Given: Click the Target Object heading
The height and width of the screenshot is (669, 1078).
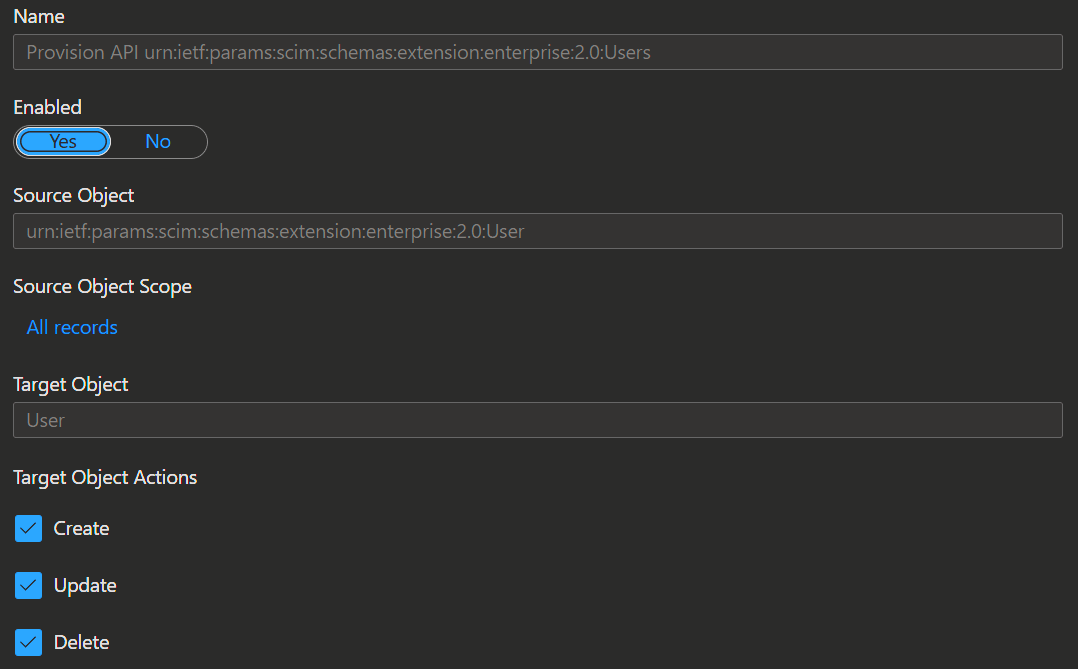Looking at the screenshot, I should coord(71,384).
